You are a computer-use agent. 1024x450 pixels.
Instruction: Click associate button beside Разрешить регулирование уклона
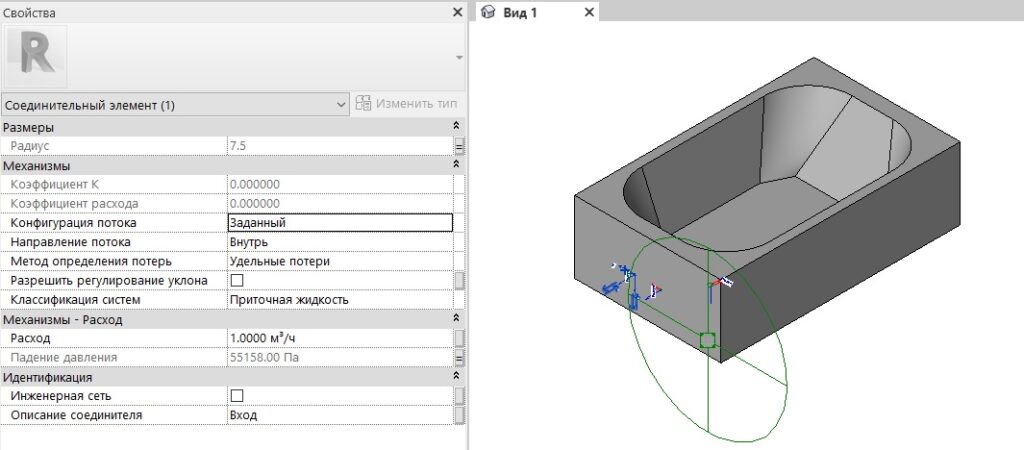click(x=459, y=281)
